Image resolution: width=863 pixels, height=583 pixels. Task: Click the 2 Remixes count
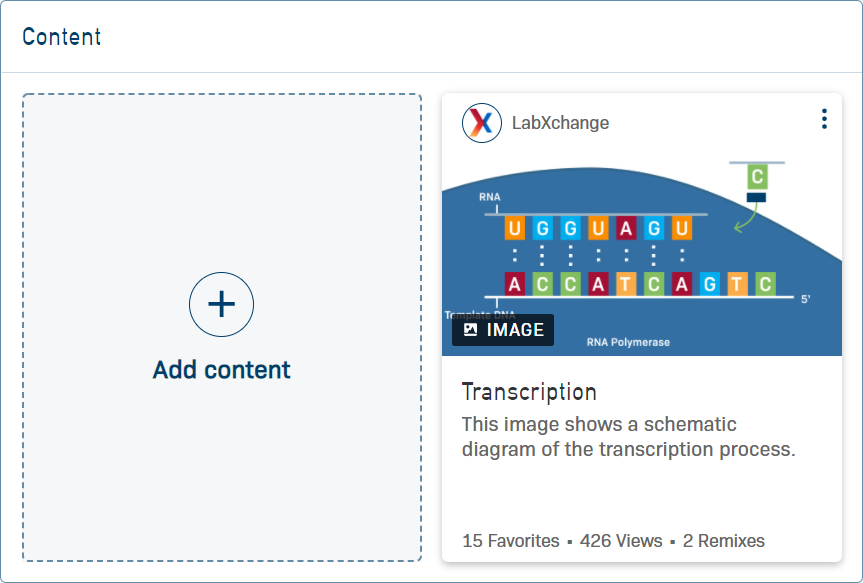pos(724,541)
